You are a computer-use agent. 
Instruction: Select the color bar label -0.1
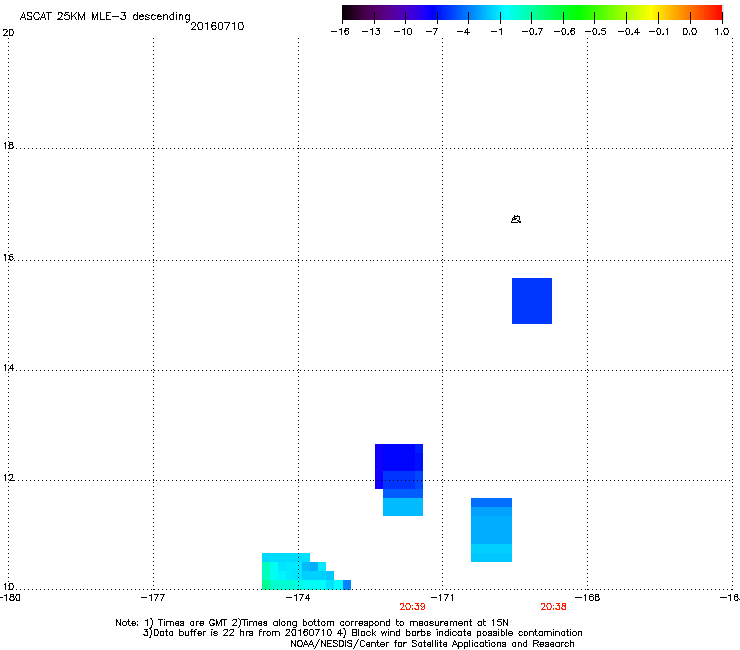(x=659, y=32)
